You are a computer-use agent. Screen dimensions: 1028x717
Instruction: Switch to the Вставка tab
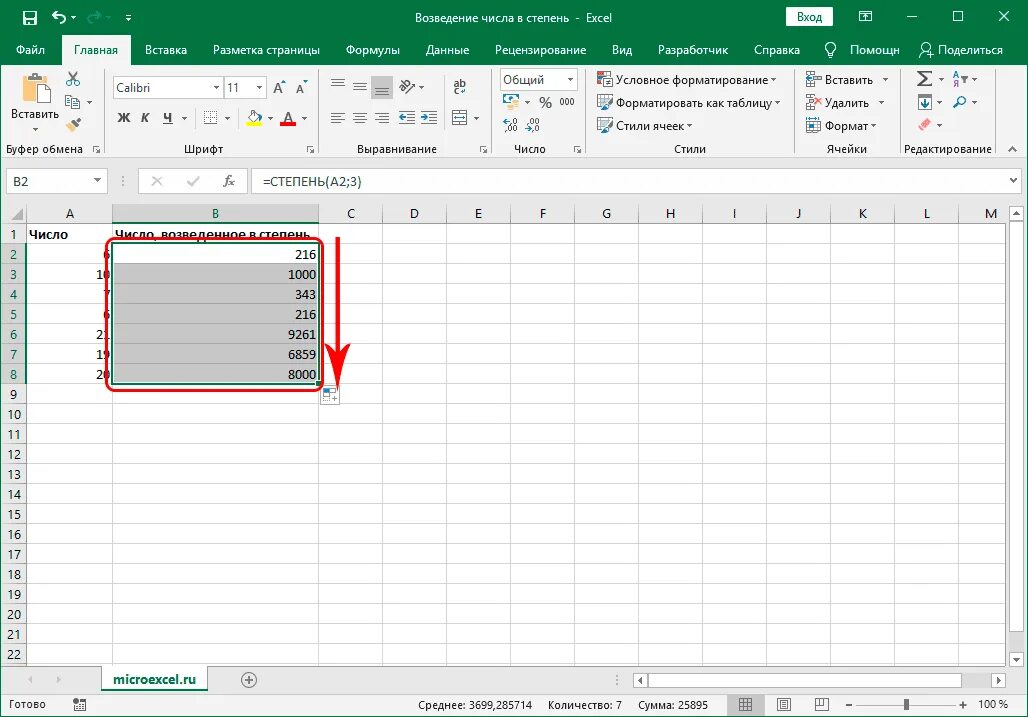point(166,50)
